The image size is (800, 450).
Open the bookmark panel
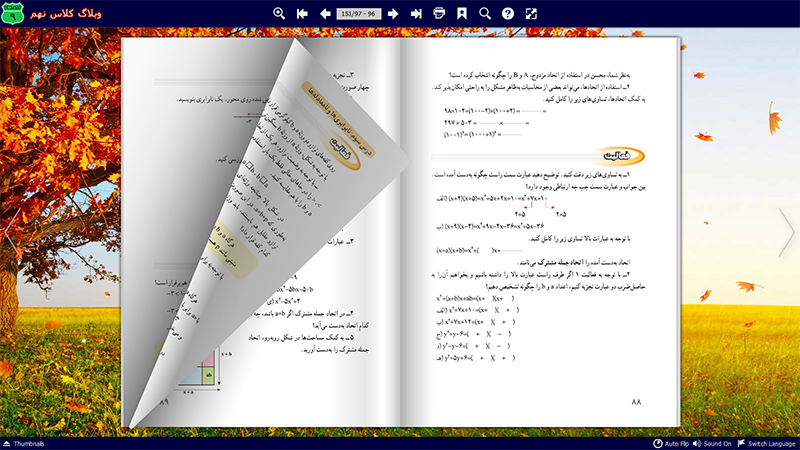(462, 14)
